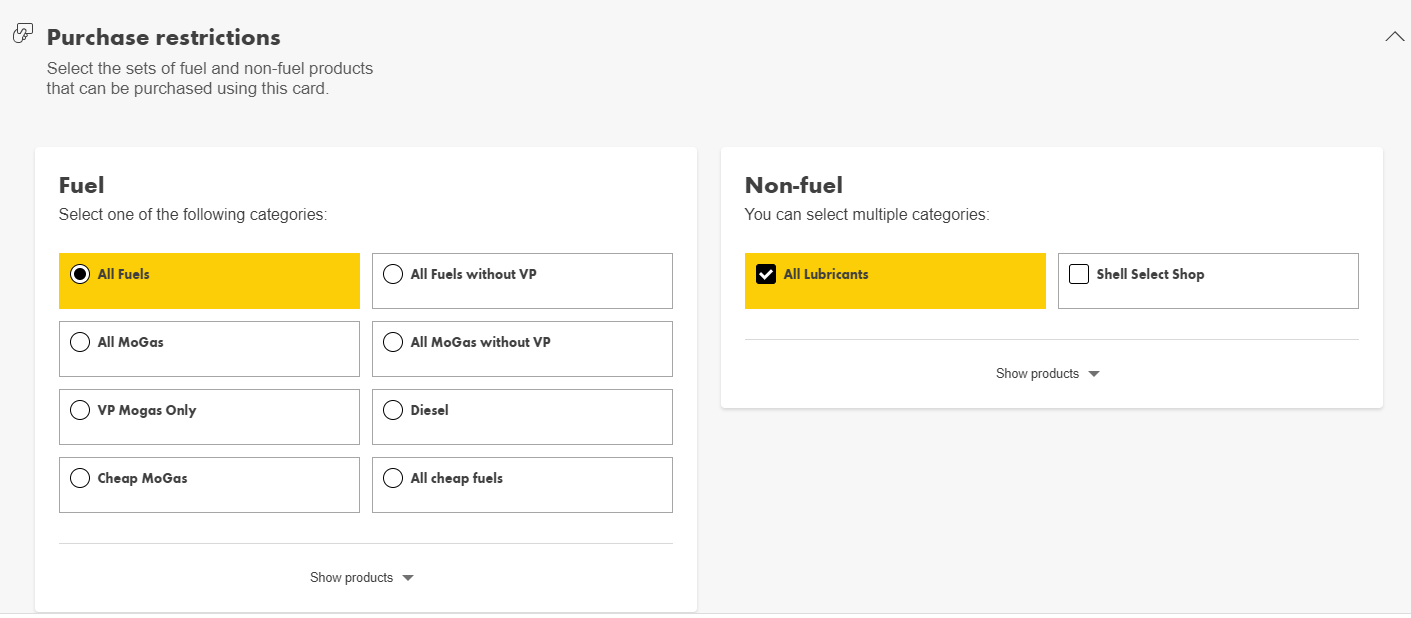The height and width of the screenshot is (618, 1411).
Task: Click the Non-fuel Show products arrow icon
Action: 1093,374
